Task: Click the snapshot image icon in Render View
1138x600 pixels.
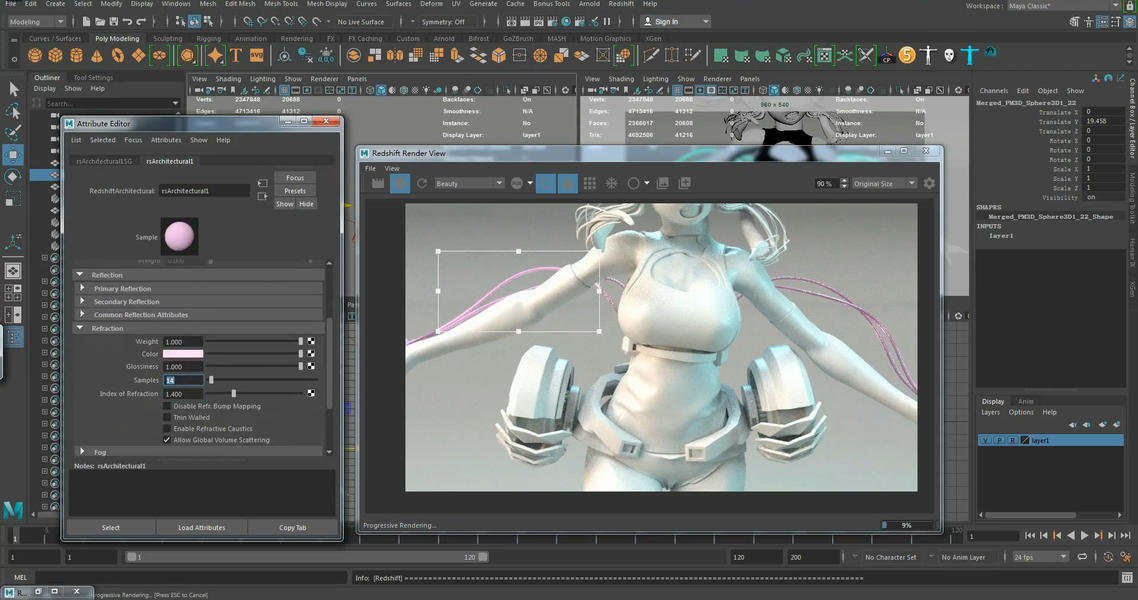Action: (663, 184)
